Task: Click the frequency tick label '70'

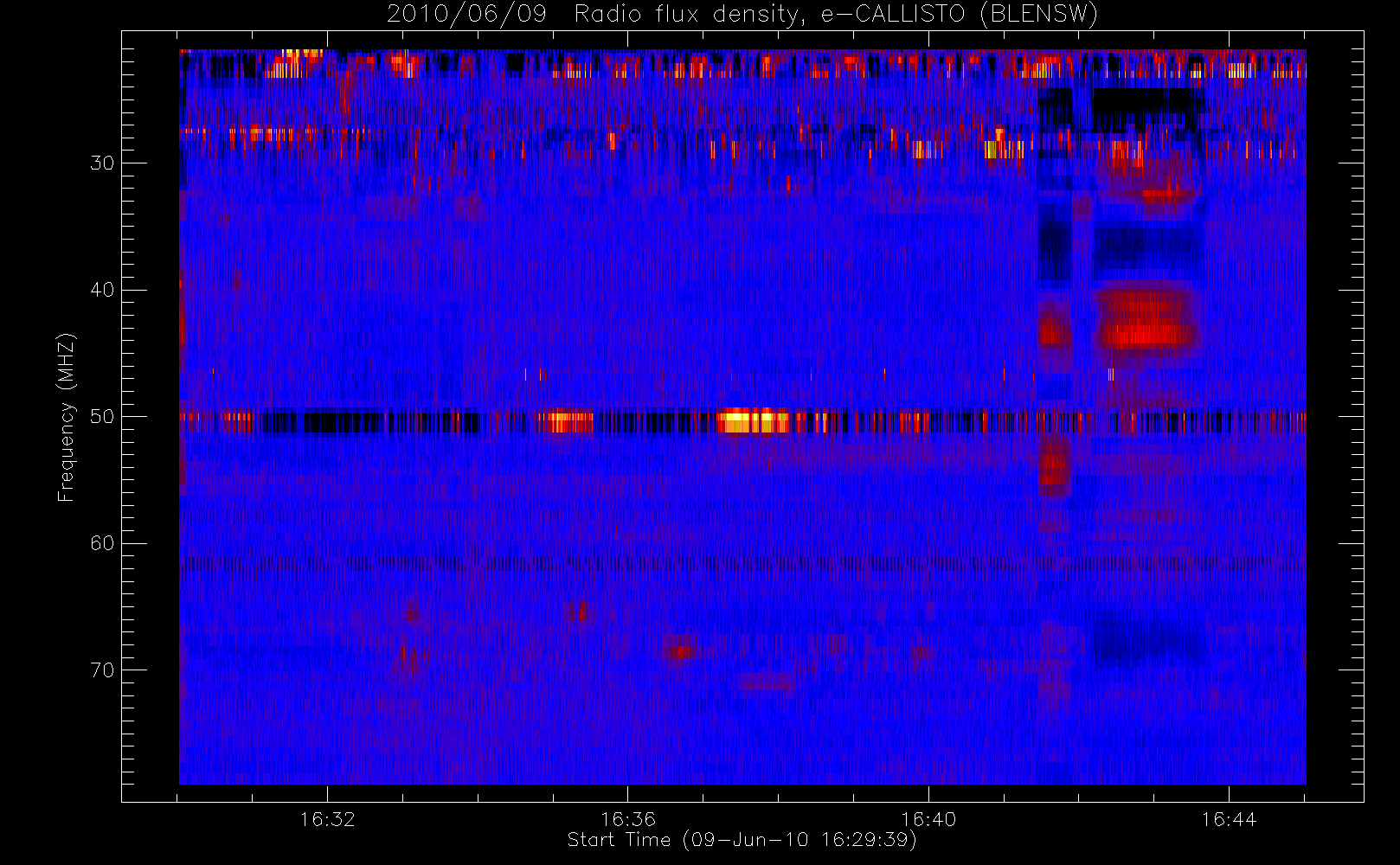Action: coord(102,670)
